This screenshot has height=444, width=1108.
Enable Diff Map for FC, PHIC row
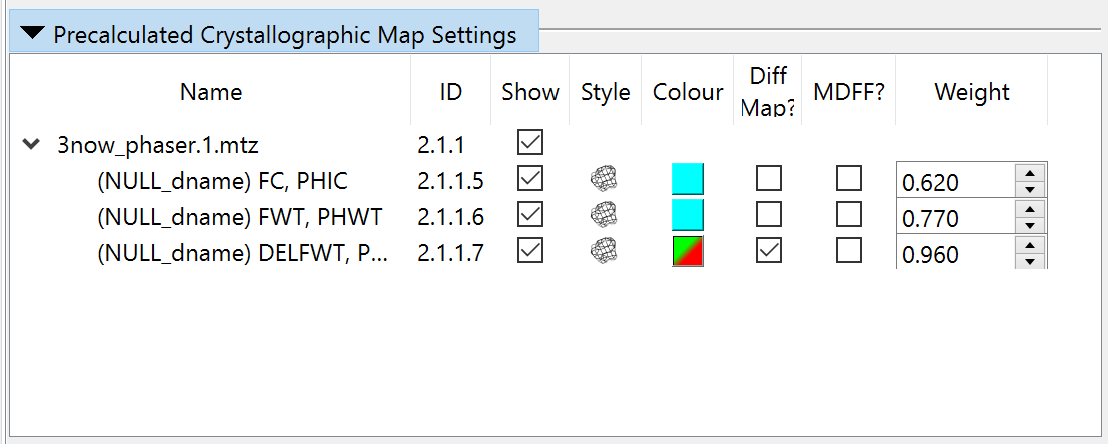pos(768,179)
